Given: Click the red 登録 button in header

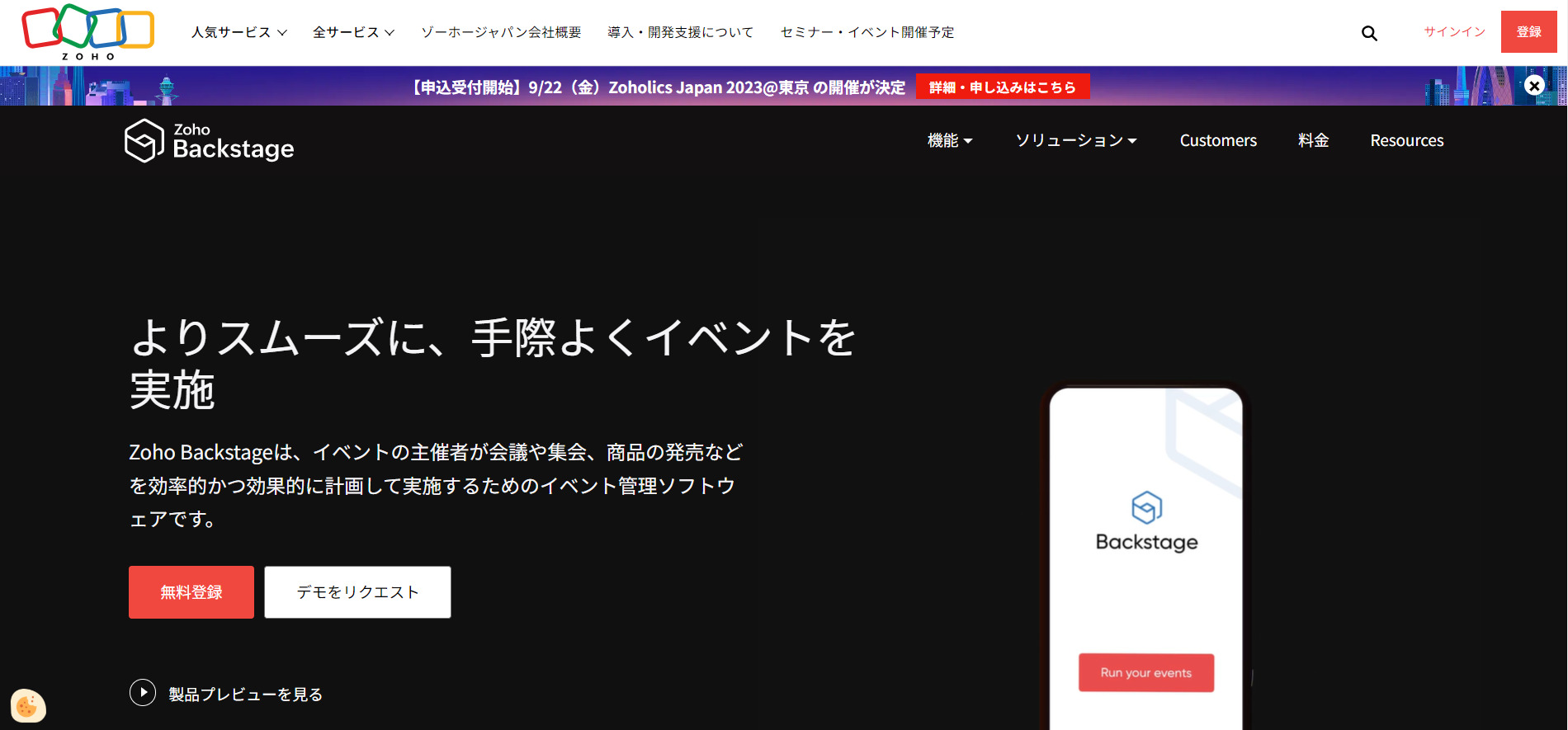Looking at the screenshot, I should coord(1529,31).
